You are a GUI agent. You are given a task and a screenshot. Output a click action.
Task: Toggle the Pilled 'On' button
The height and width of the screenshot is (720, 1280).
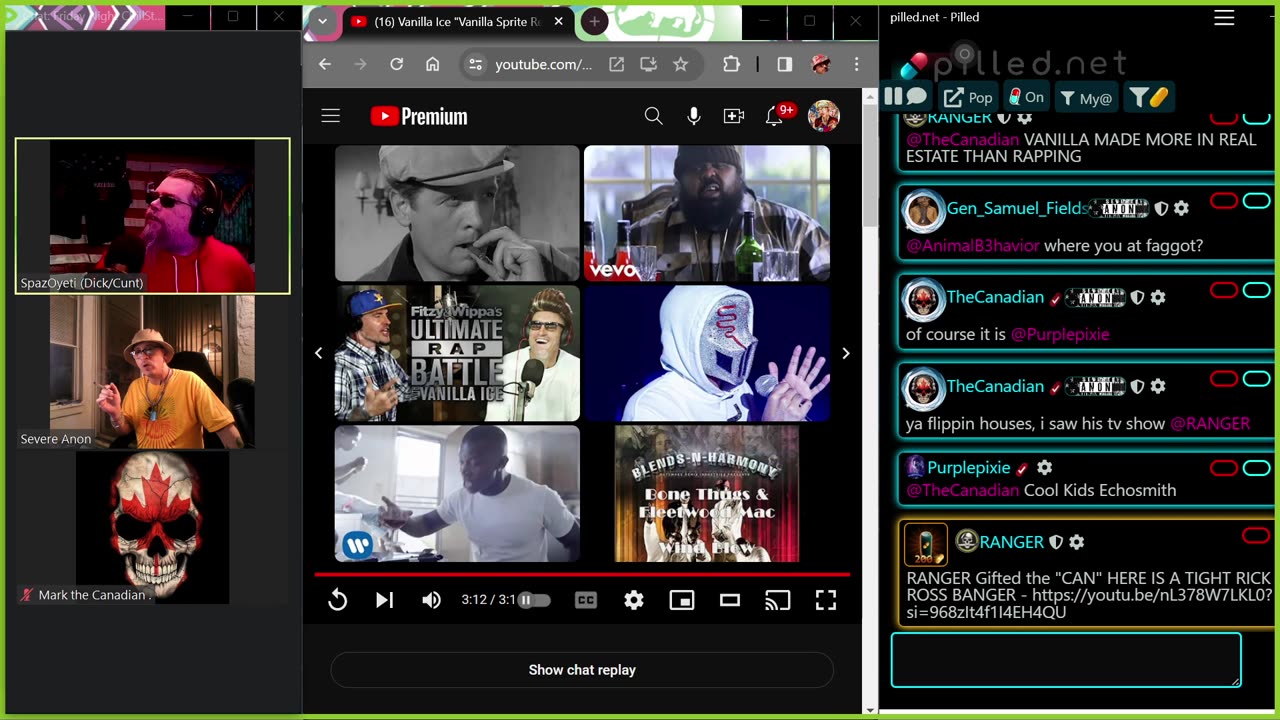pyautogui.click(x=1026, y=97)
